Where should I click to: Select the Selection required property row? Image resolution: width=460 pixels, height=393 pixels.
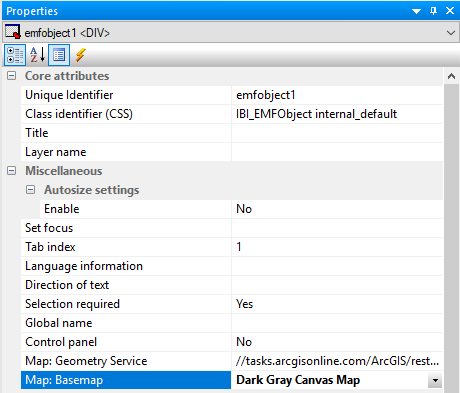click(232, 304)
